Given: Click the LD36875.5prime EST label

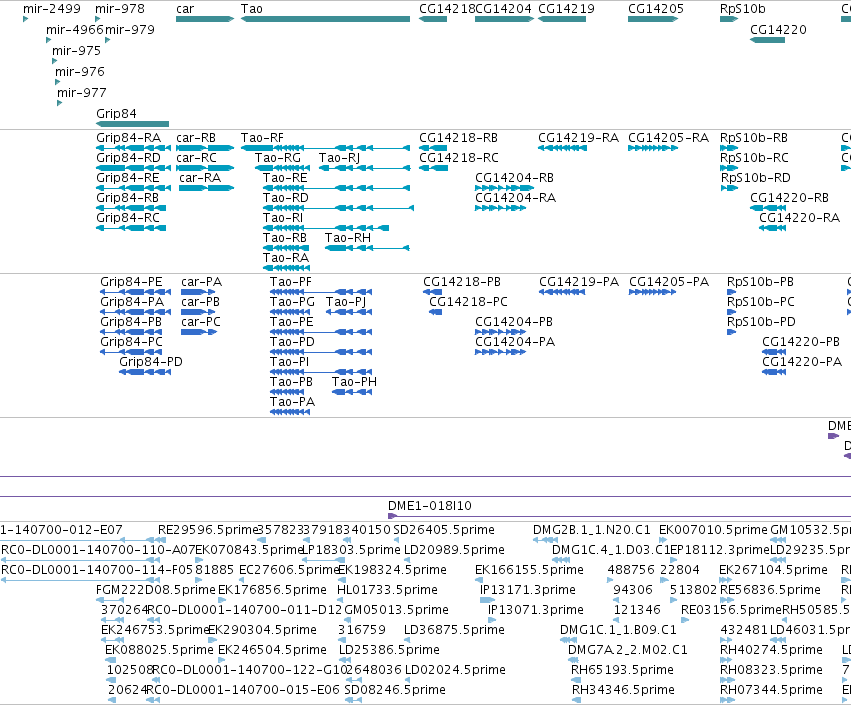Looking at the screenshot, I should click(454, 630).
